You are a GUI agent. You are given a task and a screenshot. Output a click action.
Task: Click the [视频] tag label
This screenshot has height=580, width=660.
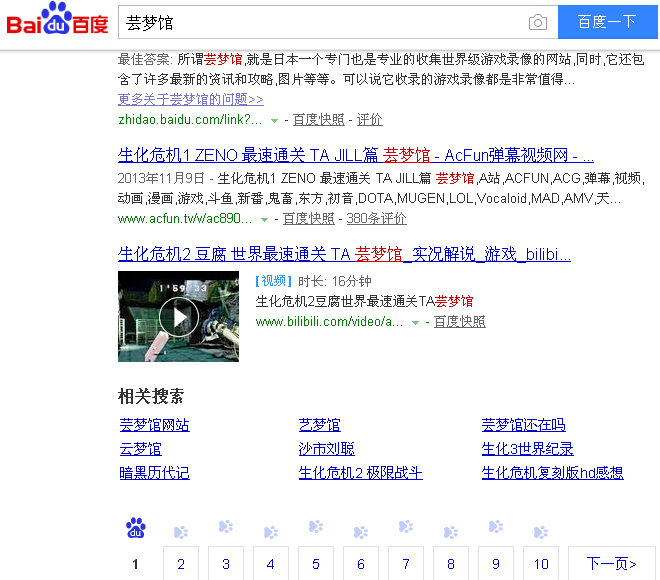274,281
